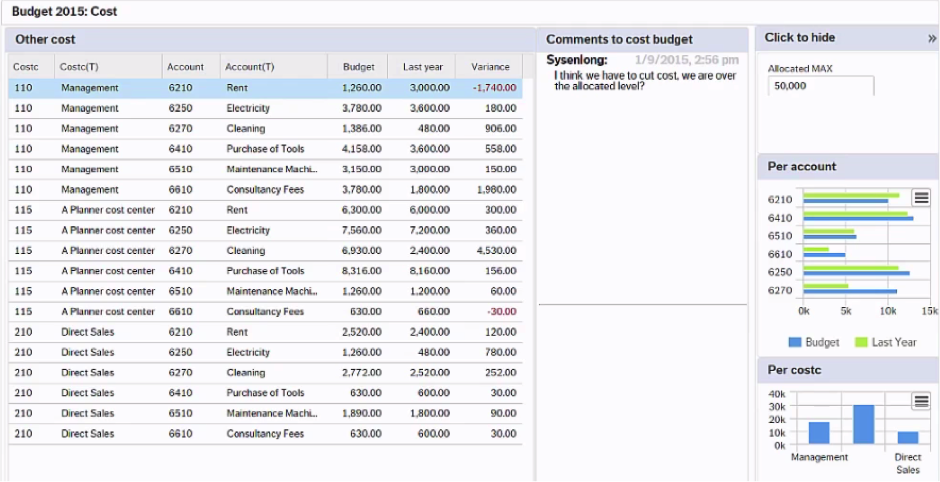
Task: Click the 6270 blue Budget bar
Action: 850,291
